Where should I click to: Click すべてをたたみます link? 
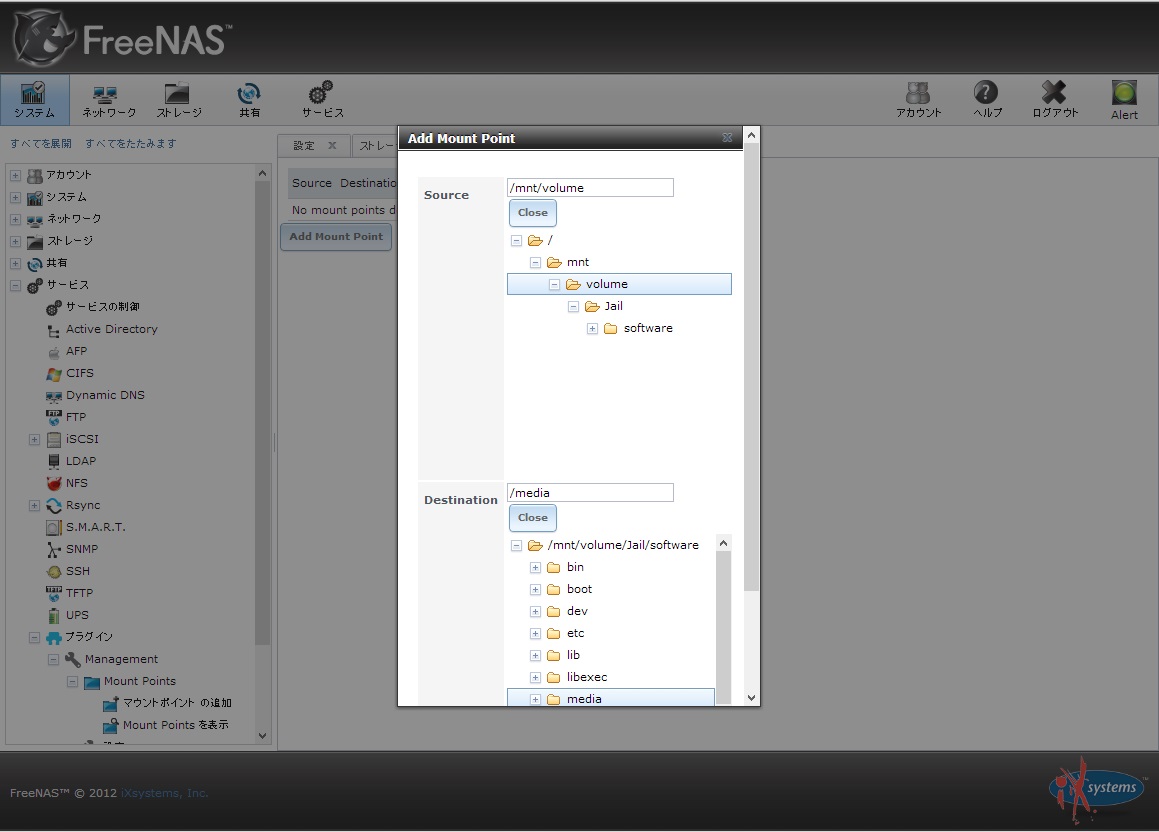tap(131, 143)
